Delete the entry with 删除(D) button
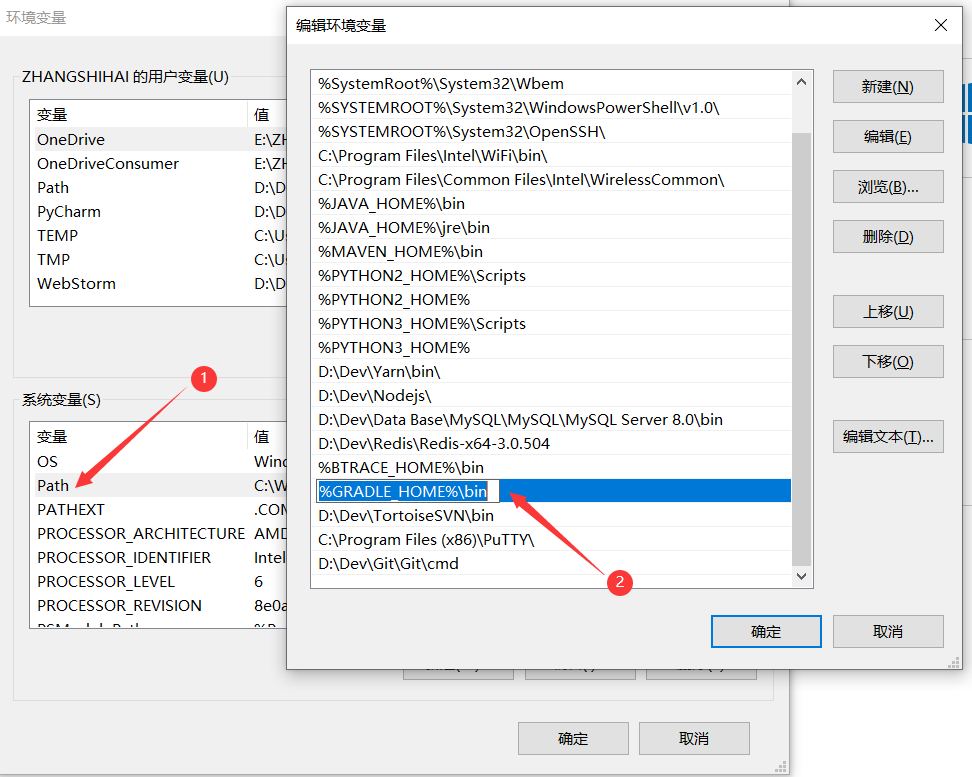Screen dimensions: 972x777 click(x=887, y=237)
